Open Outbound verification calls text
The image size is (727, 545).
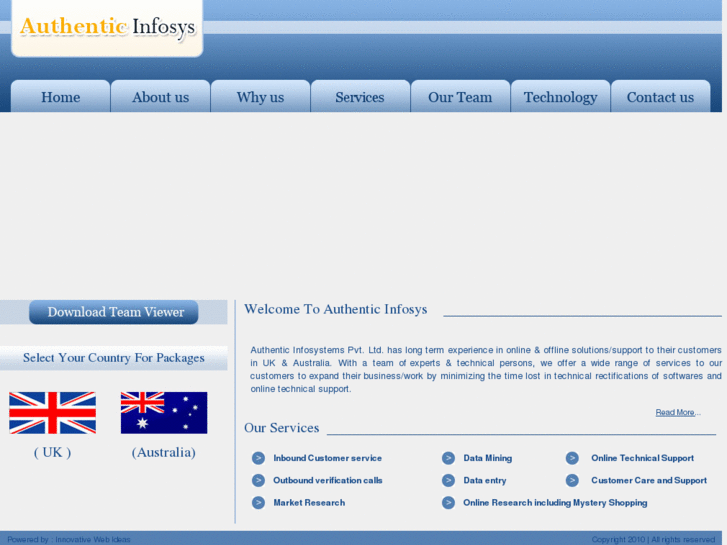(x=328, y=481)
